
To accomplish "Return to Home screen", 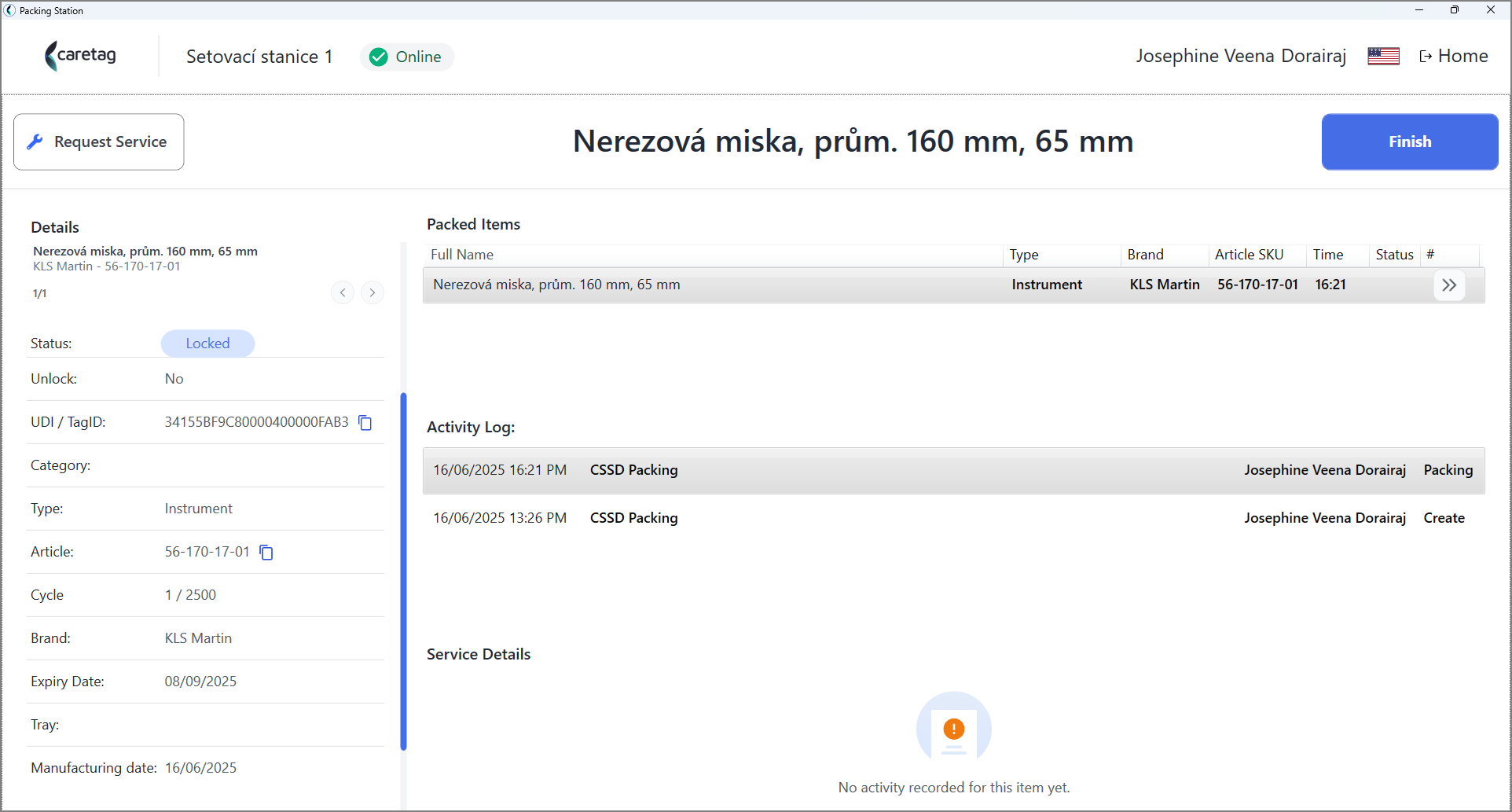I will pos(1454,57).
